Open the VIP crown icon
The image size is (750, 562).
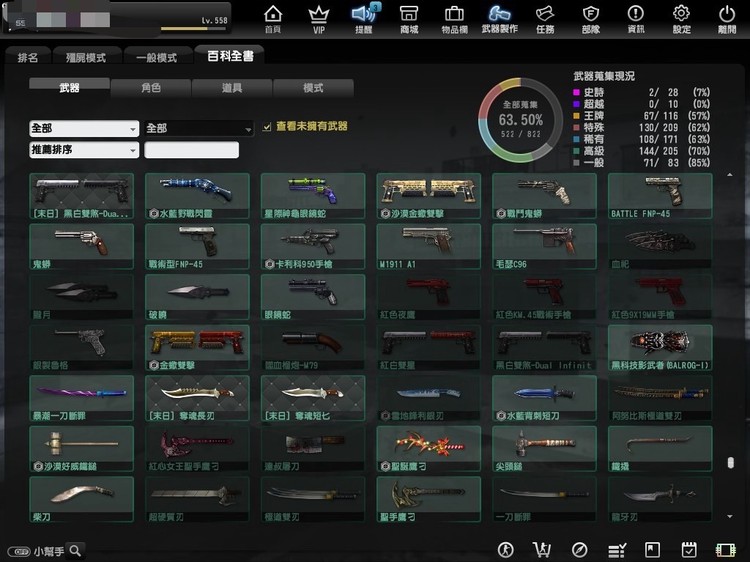[x=319, y=19]
